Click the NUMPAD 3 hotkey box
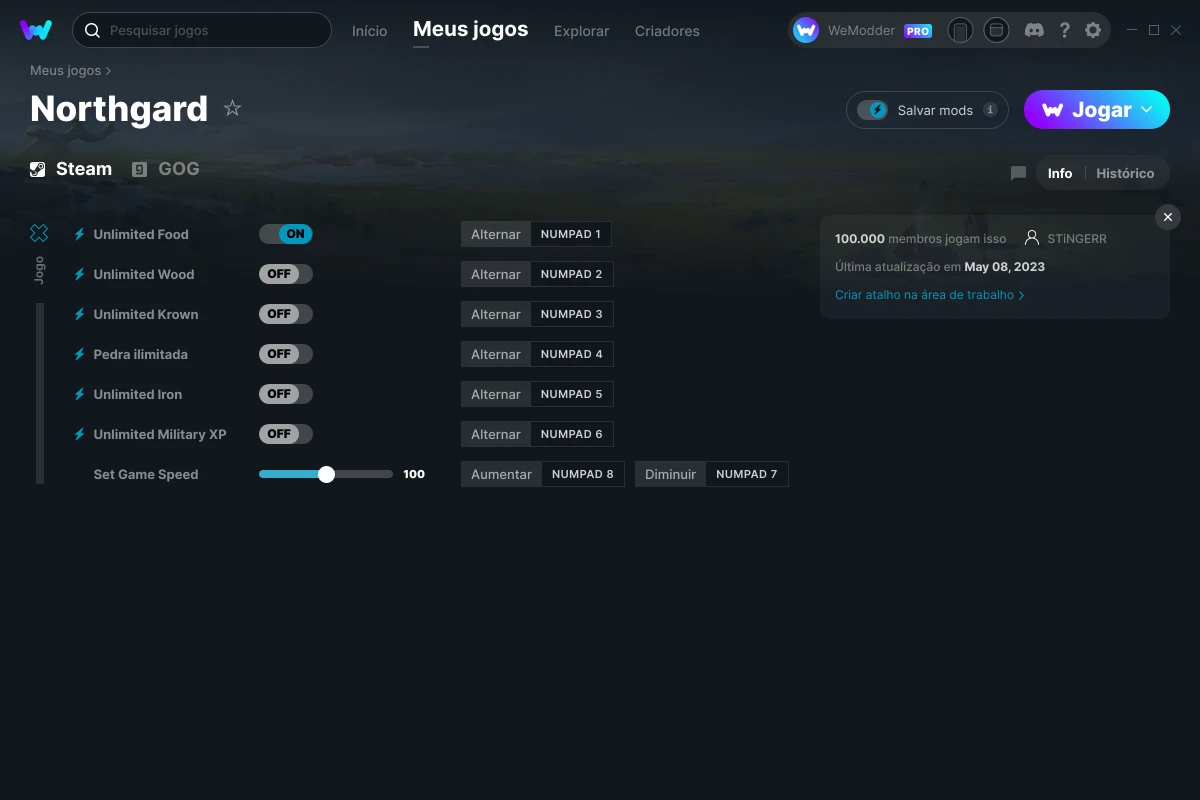Screen dimensions: 1200x800 (x=572, y=314)
